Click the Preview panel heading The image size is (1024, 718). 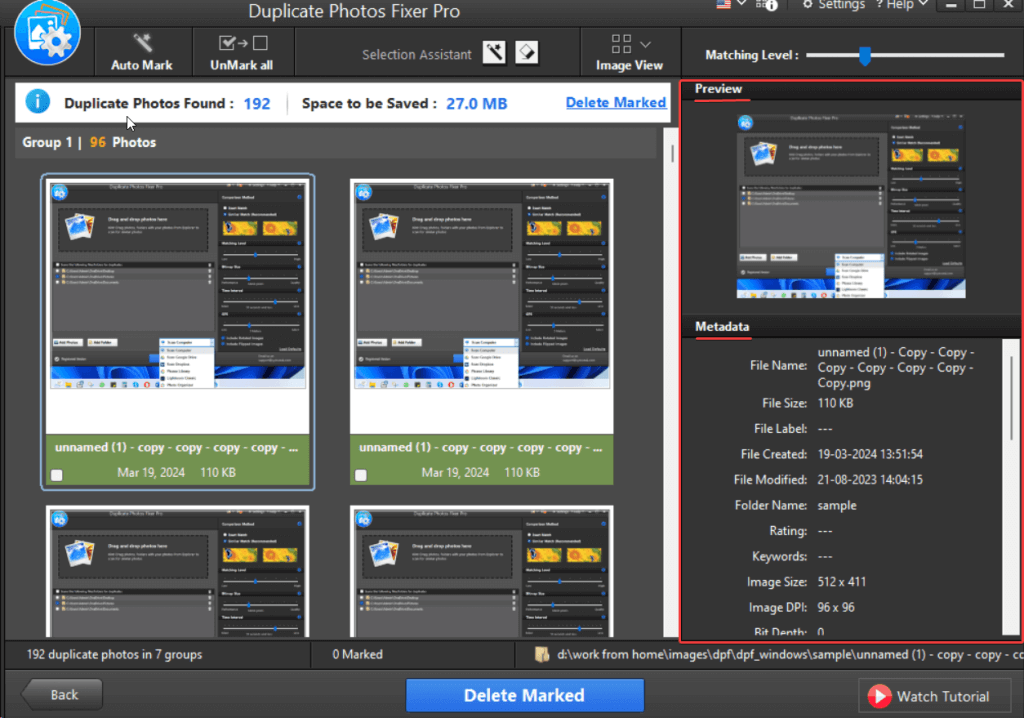718,89
